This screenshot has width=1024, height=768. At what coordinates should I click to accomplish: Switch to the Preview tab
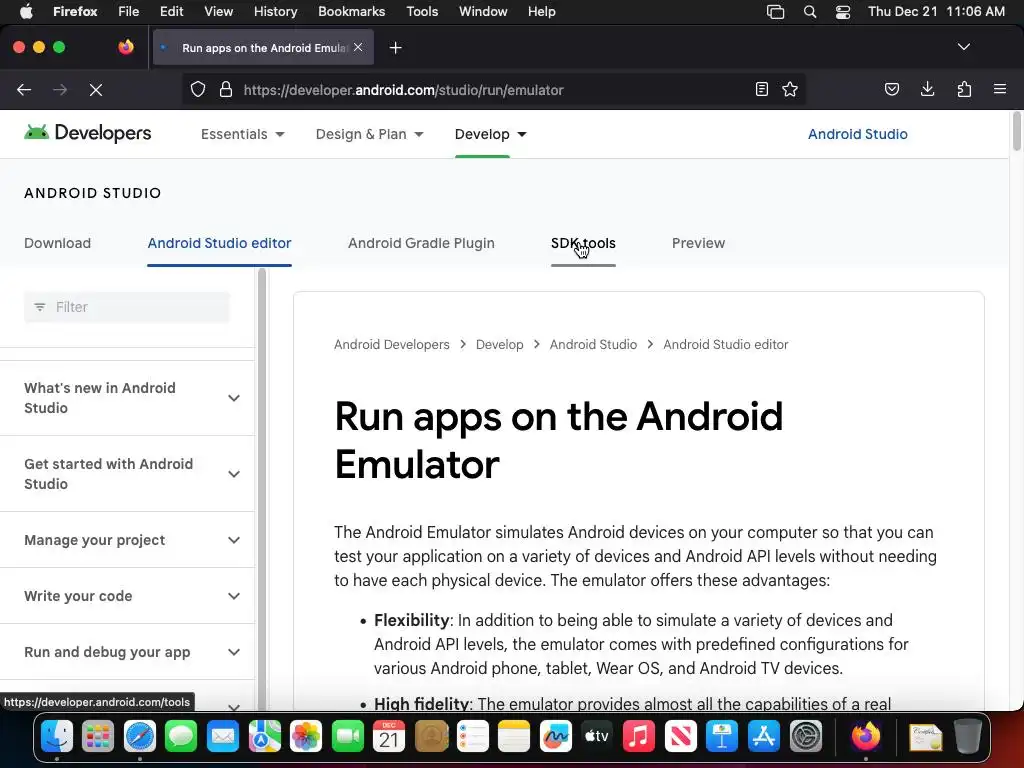pos(698,243)
